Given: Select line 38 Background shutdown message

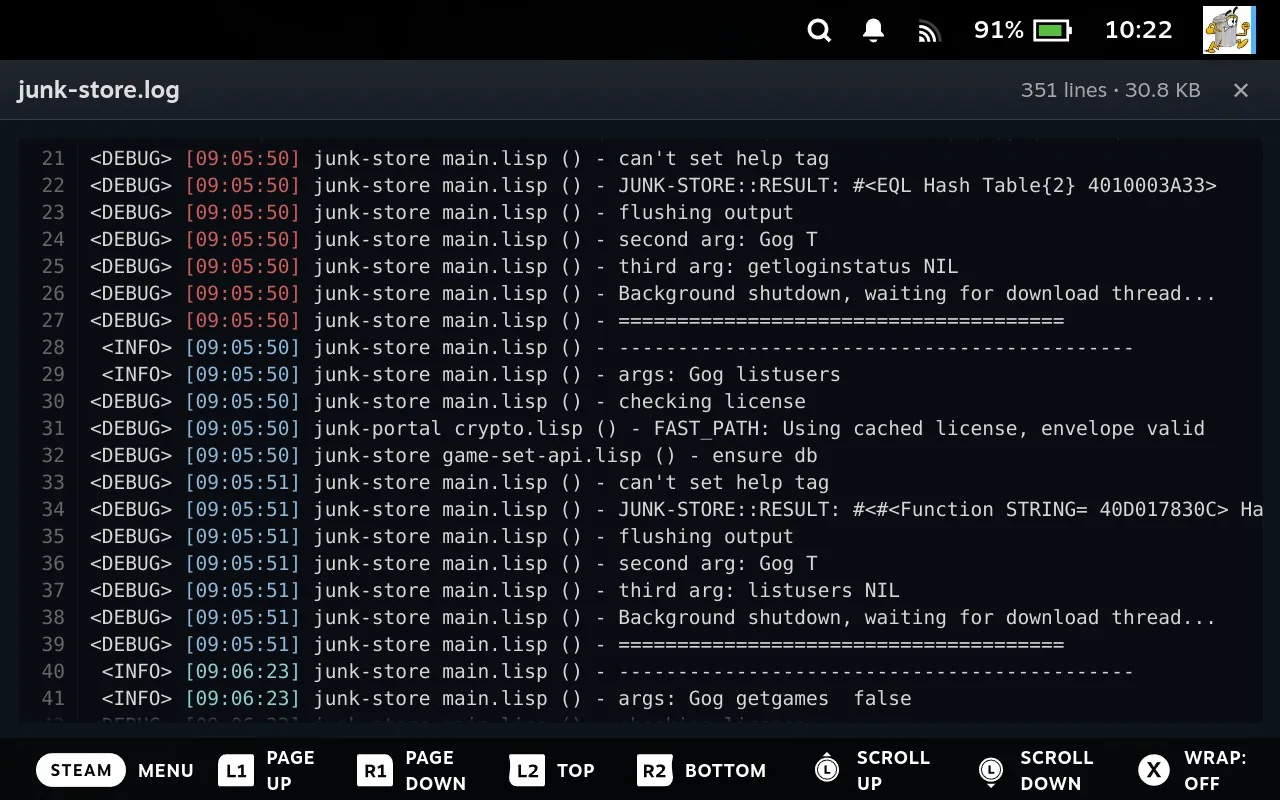Looking at the screenshot, I should click(x=640, y=617).
